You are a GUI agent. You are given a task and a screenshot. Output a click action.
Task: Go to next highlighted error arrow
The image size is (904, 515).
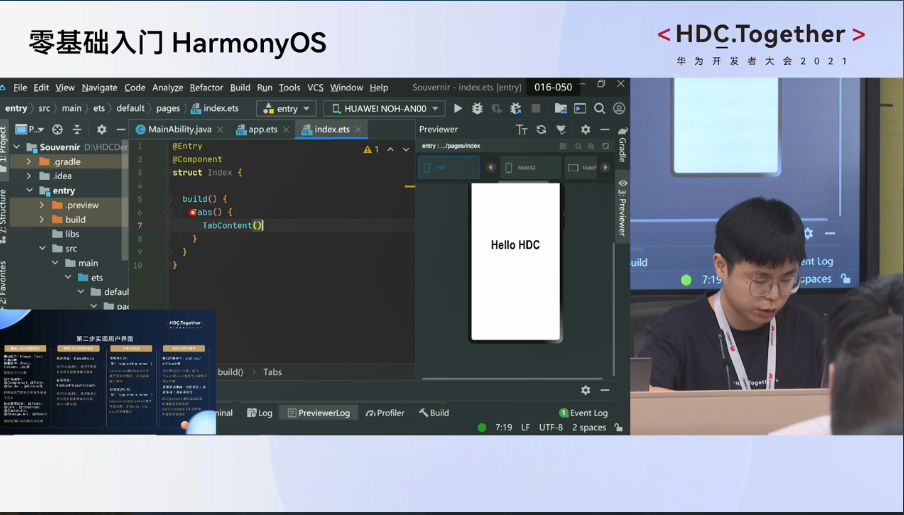tap(406, 149)
